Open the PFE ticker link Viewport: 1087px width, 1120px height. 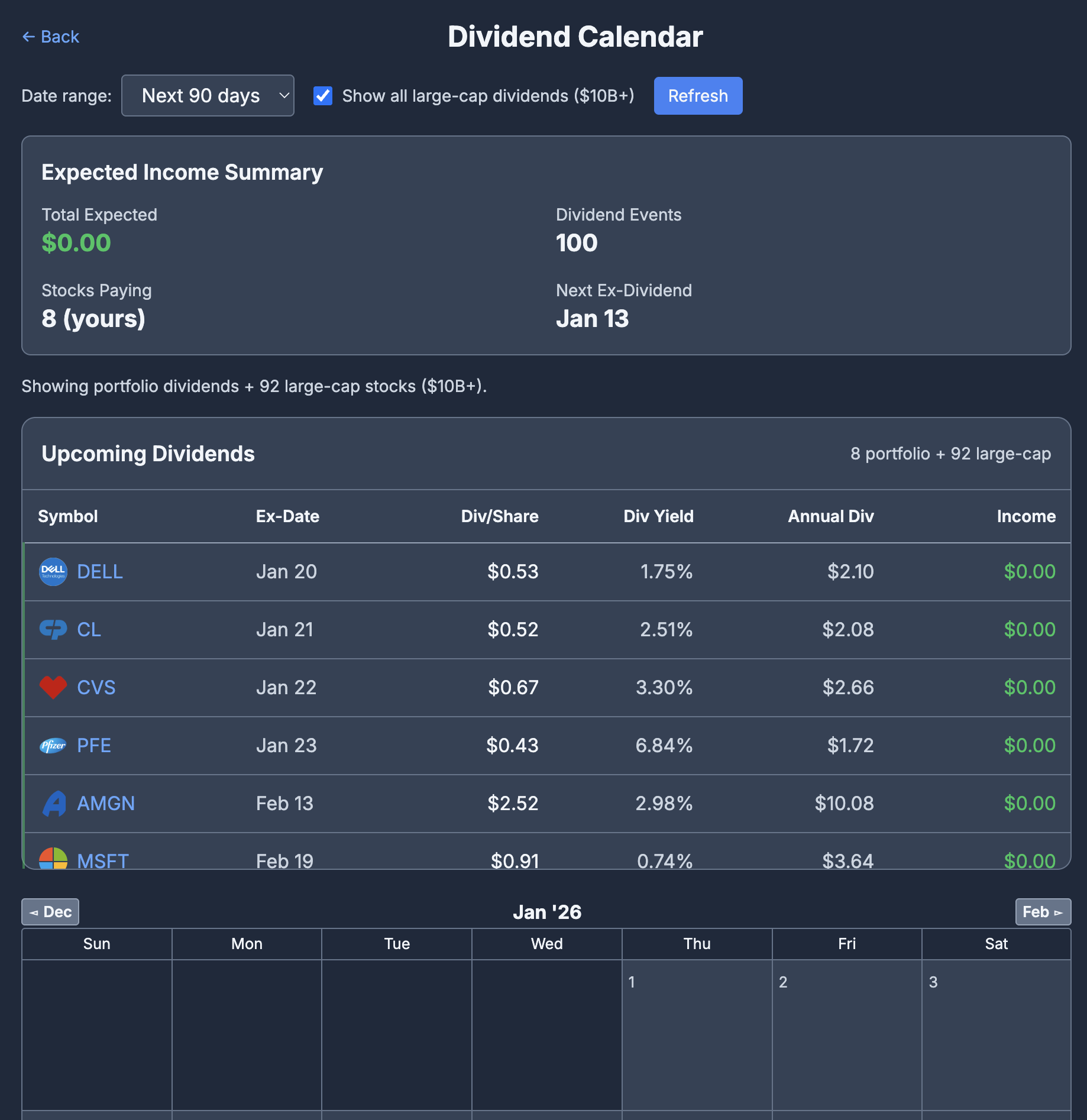(93, 745)
